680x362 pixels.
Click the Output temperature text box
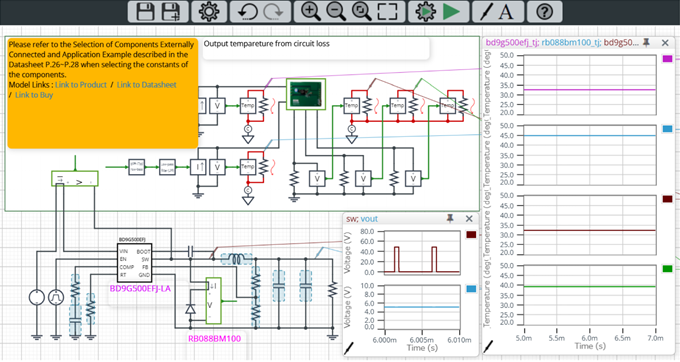click(x=316, y=49)
